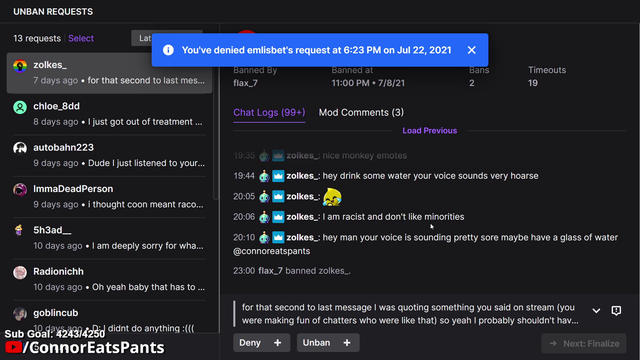Click UNBAN REQUESTS heading
Viewport: 640px width, 360px height.
tap(53, 11)
